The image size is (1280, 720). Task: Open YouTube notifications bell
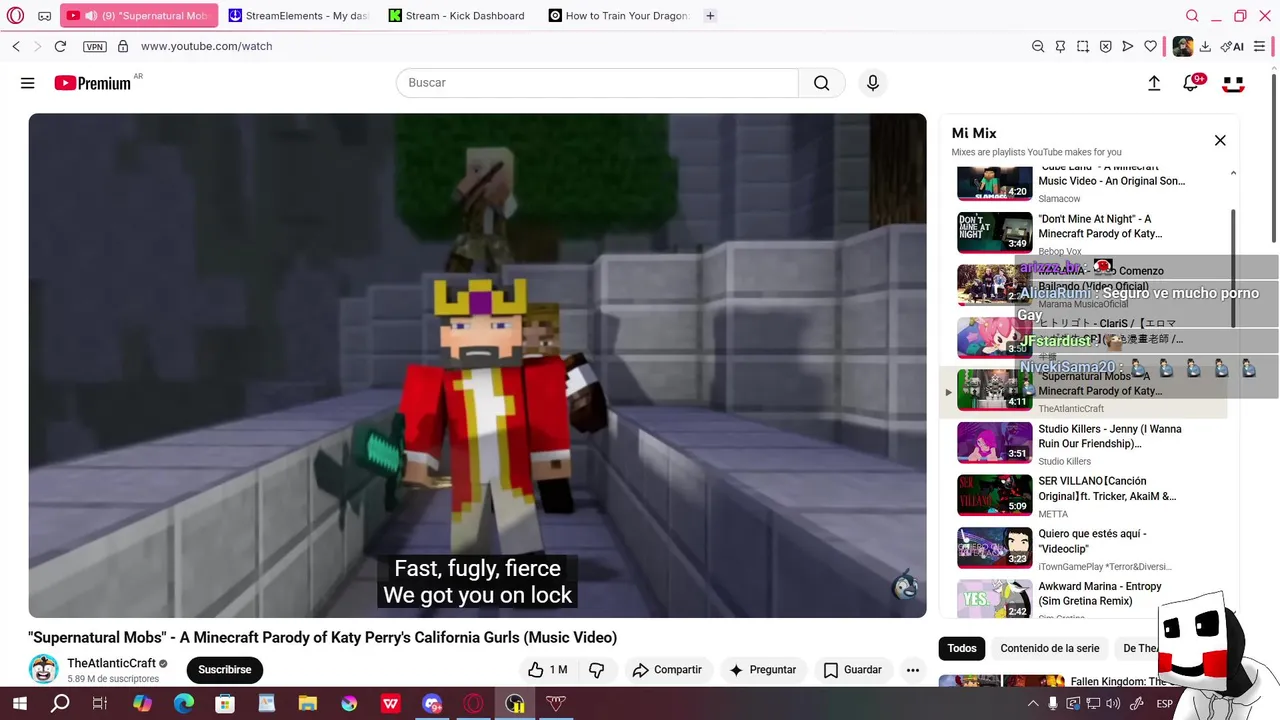[x=1191, y=83]
